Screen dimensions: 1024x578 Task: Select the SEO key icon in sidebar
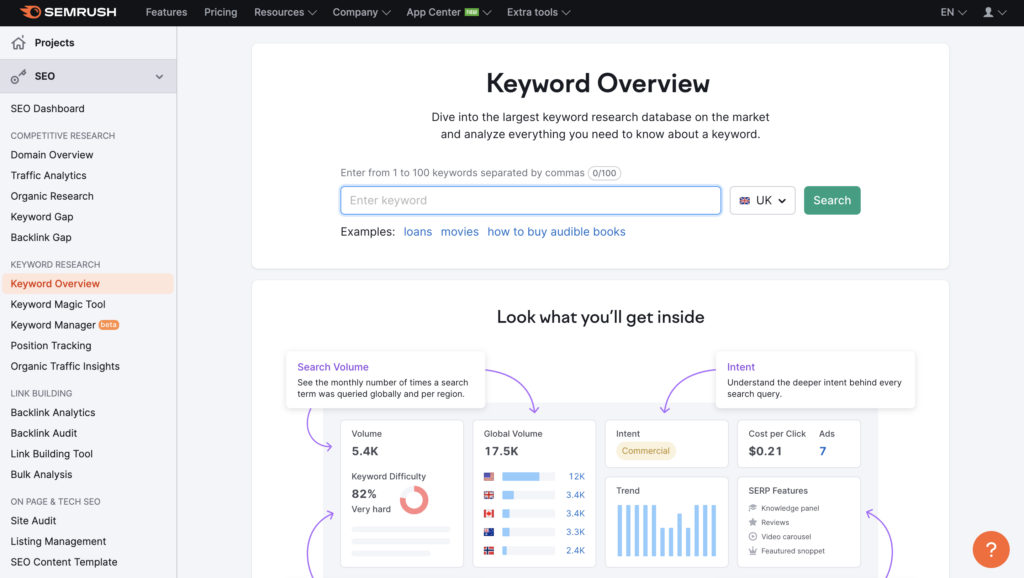click(x=16, y=76)
